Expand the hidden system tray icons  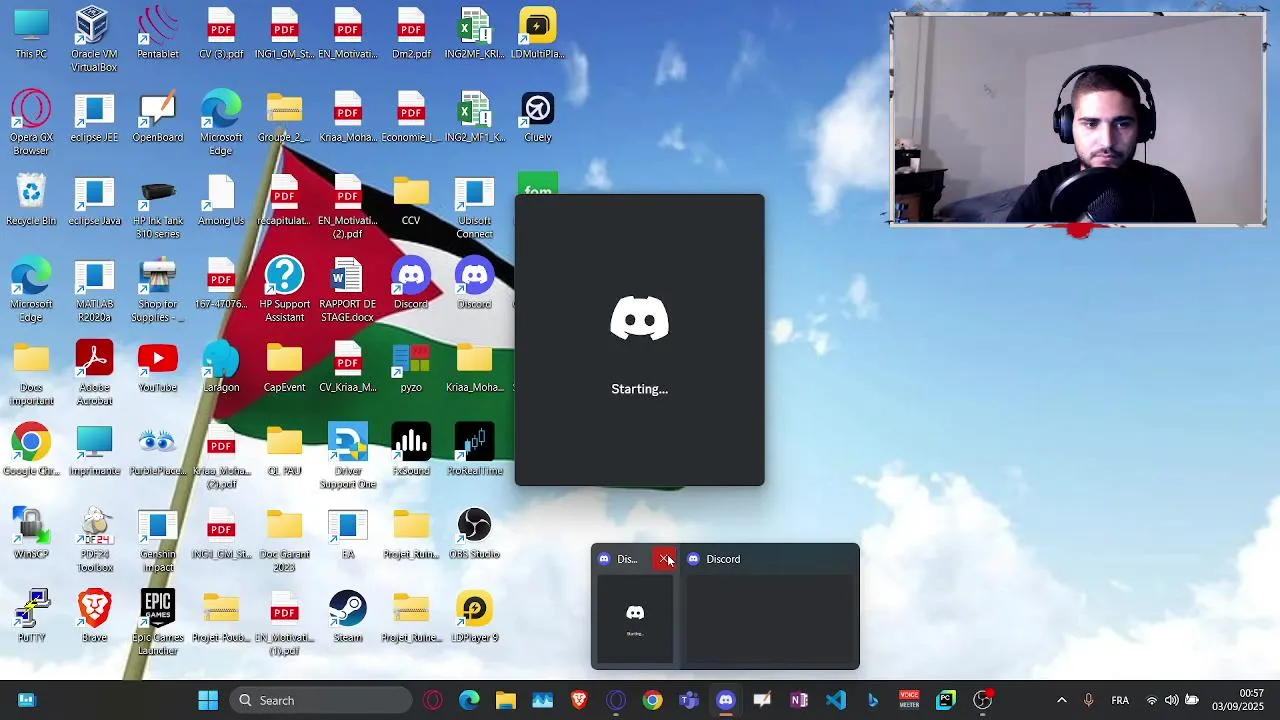click(1062, 700)
